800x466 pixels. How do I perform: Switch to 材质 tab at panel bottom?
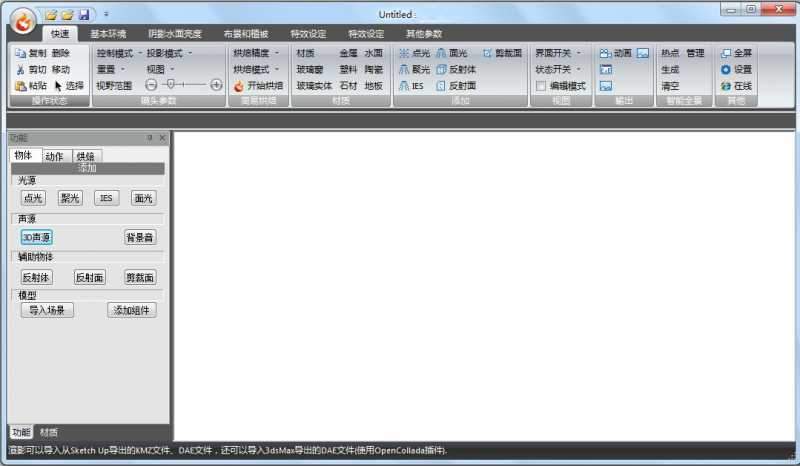point(48,432)
